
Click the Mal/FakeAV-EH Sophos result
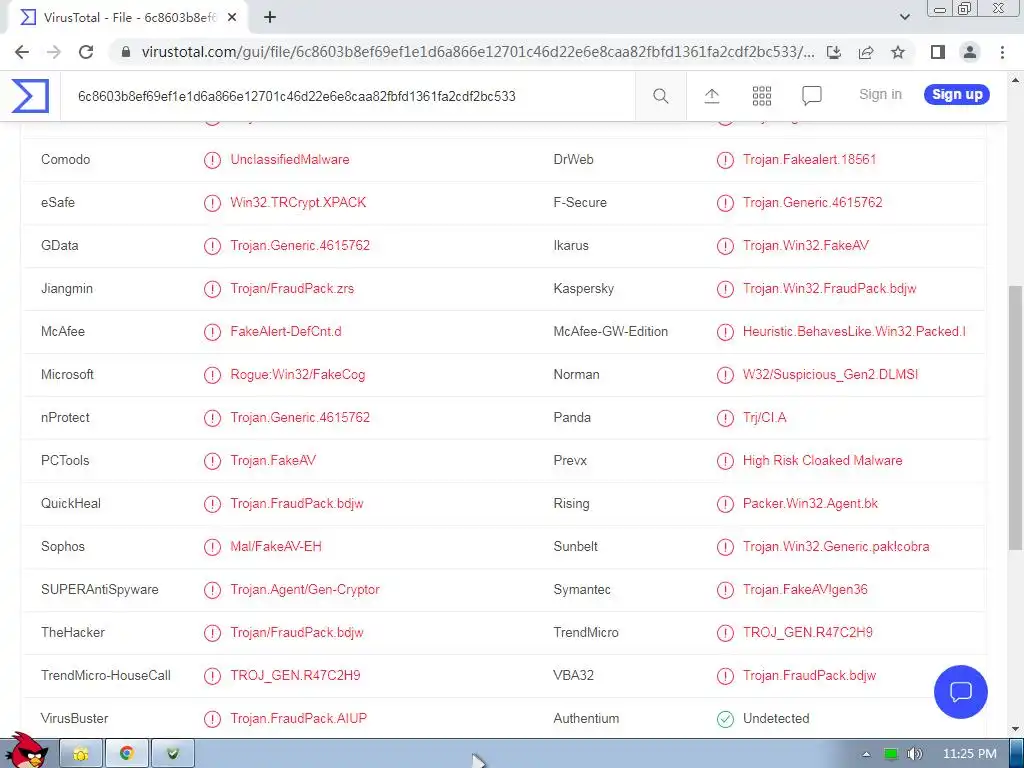(276, 547)
